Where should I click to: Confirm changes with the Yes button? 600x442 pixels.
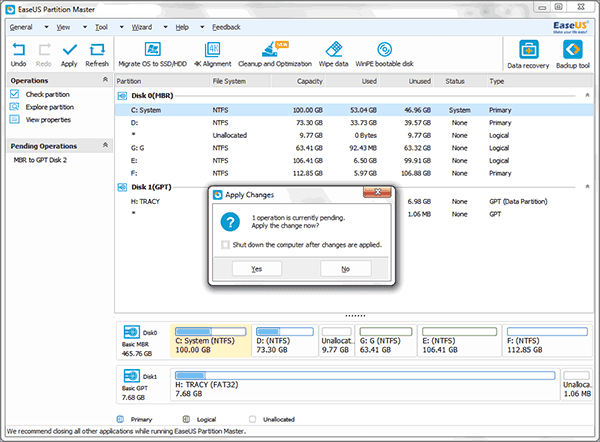pyautogui.click(x=257, y=269)
